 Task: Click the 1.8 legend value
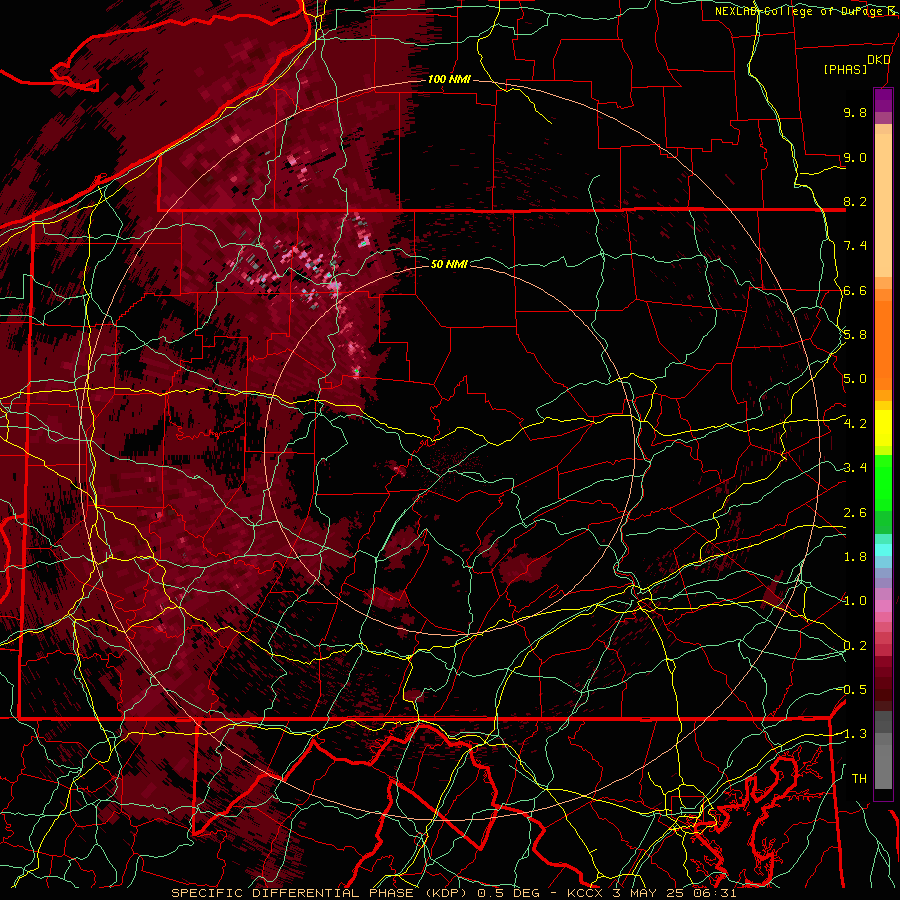tap(855, 557)
